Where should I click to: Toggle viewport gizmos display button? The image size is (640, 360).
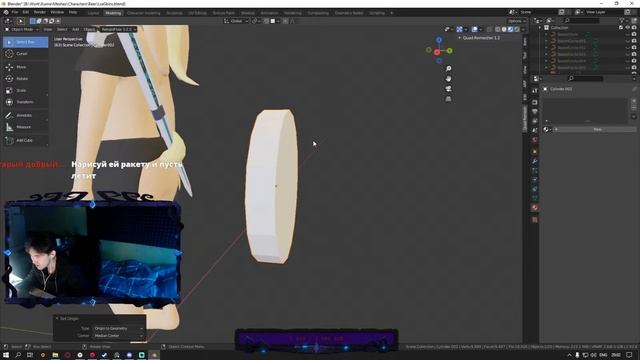pyautogui.click(x=460, y=29)
